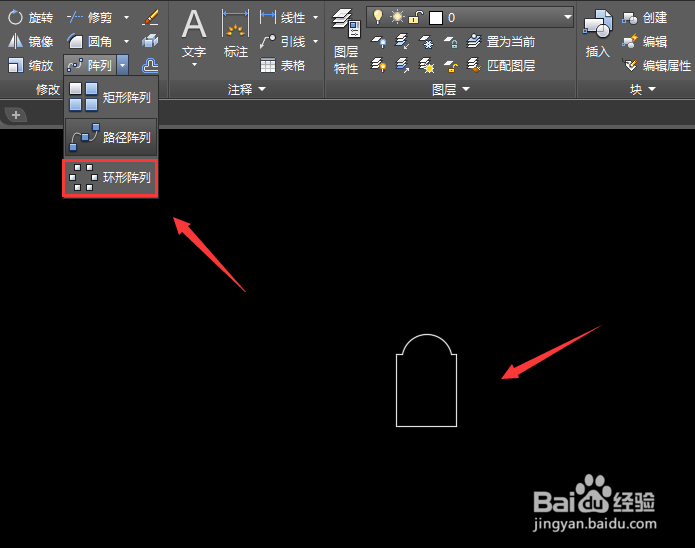Viewport: 695px width, 548px height.
Task: Click the Array (阵列) tool button
Action: tap(90, 66)
